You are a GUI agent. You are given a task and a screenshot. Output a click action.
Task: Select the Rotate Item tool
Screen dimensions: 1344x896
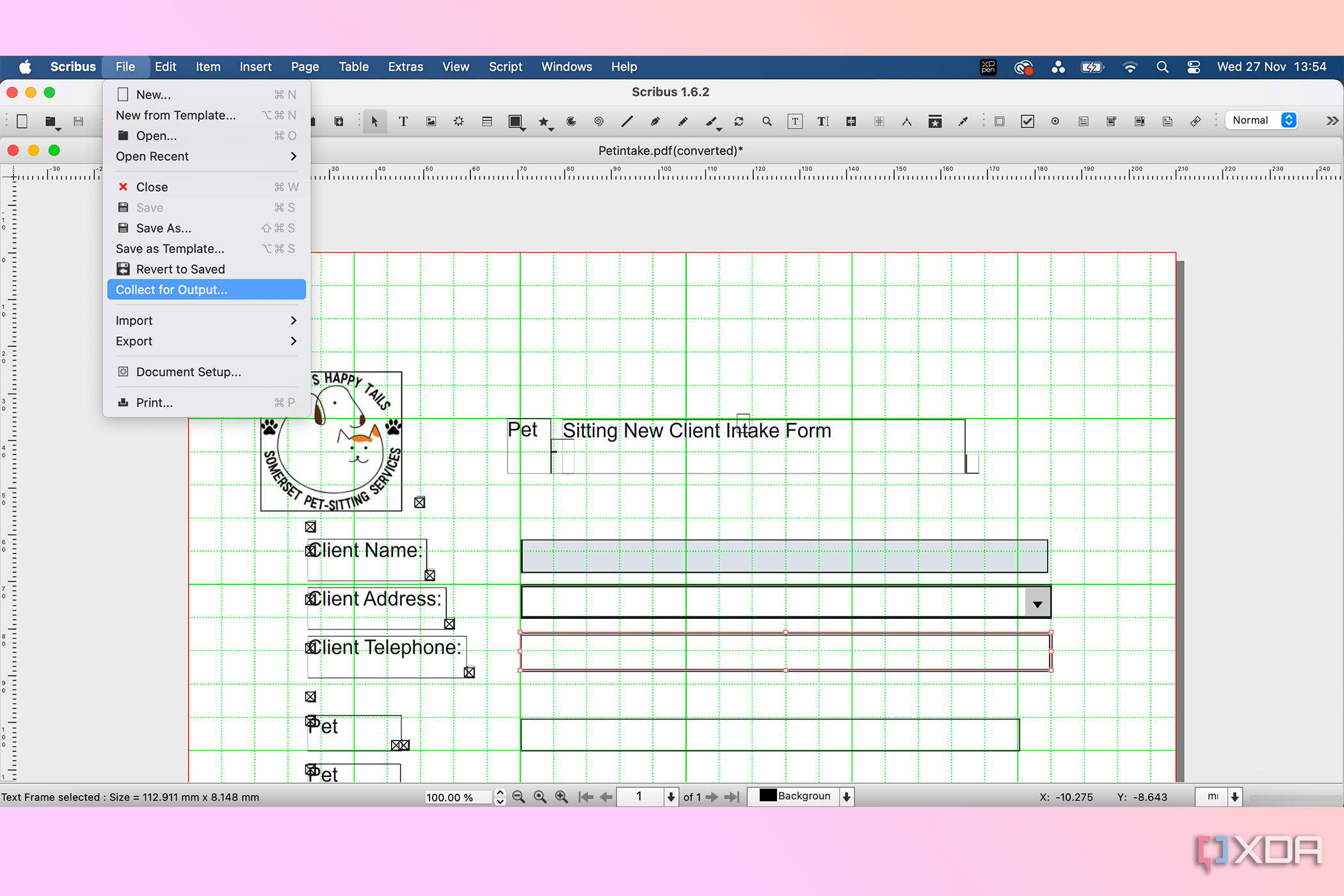[x=739, y=122]
